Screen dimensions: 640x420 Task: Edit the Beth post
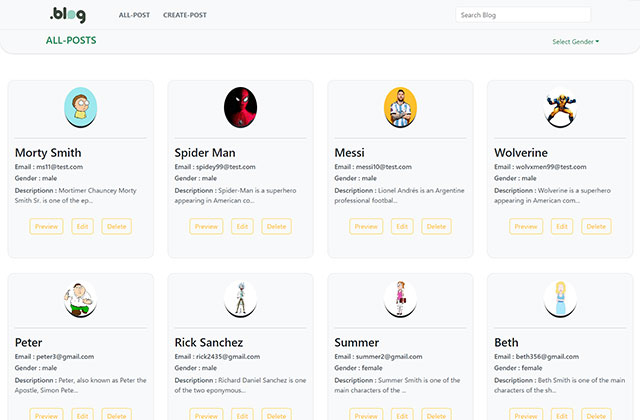pyautogui.click(x=562, y=414)
